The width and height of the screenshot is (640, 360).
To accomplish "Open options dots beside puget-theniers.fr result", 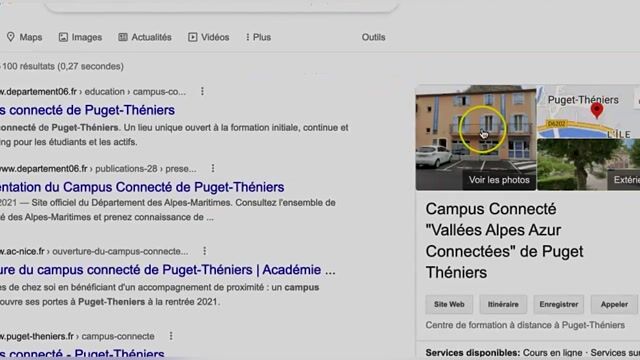I will [171, 336].
